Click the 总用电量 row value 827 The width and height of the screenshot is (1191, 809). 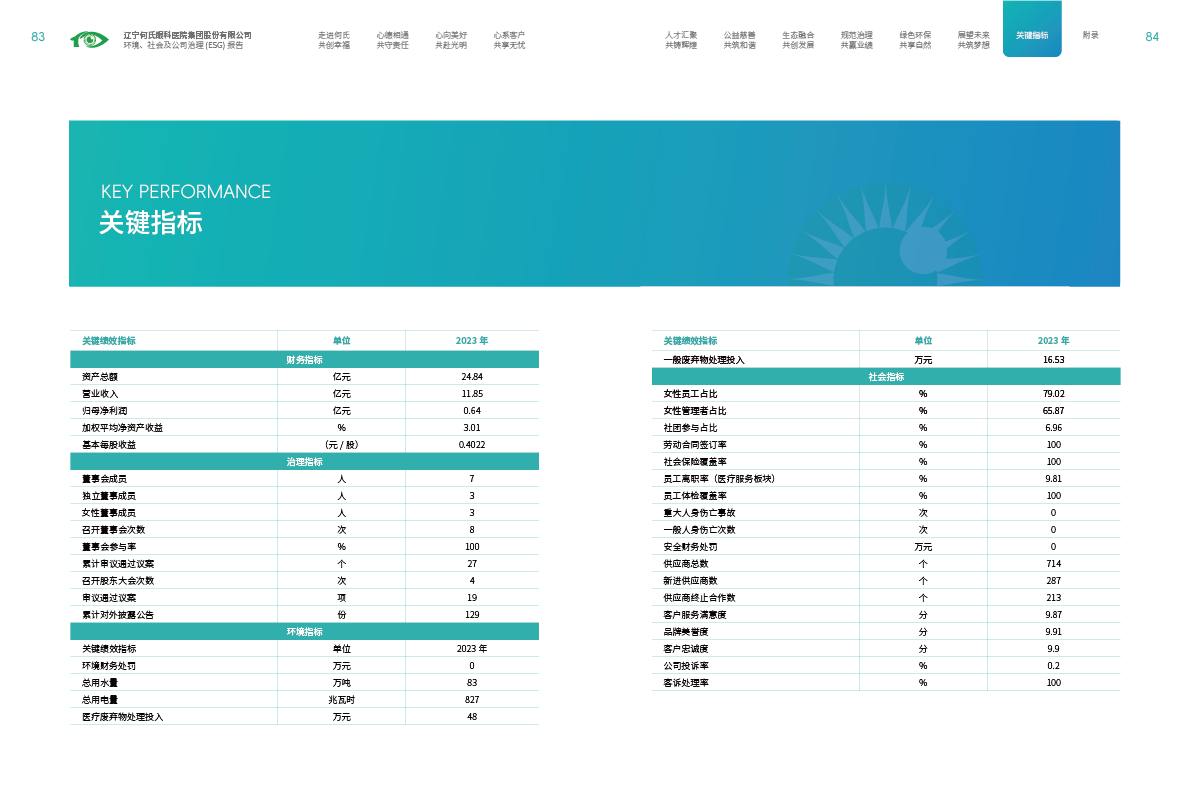[x=472, y=700]
